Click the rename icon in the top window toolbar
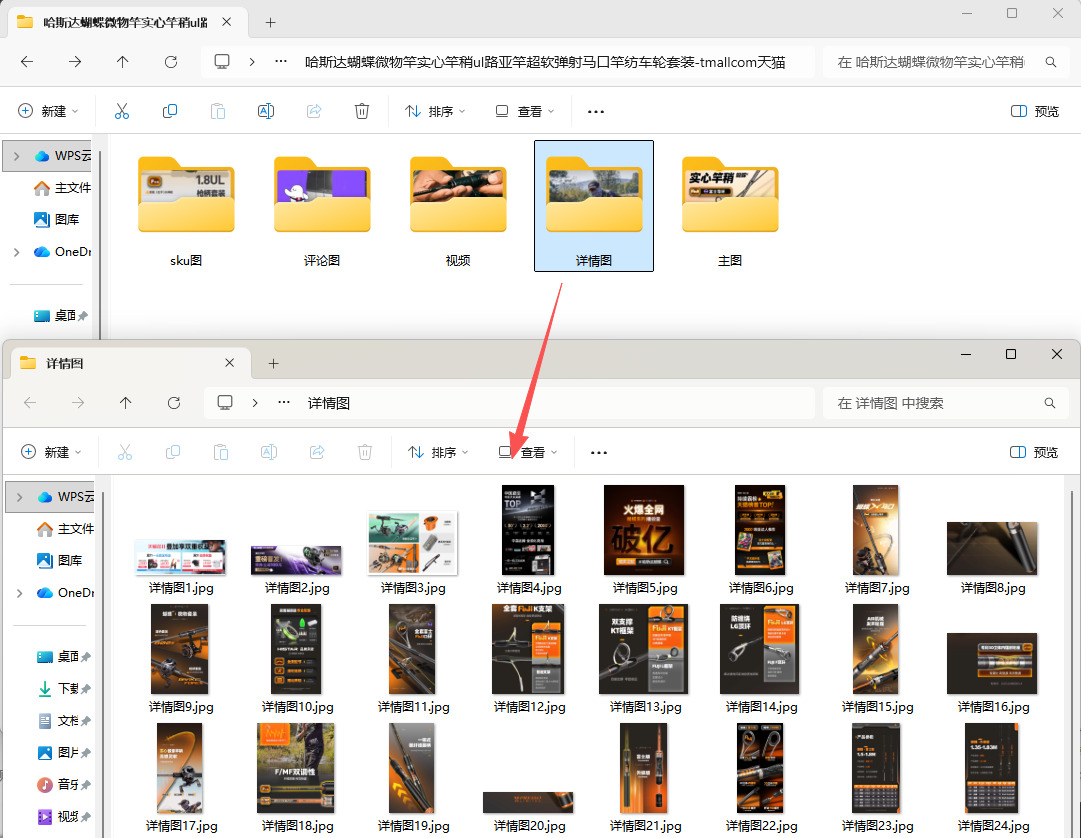 (x=266, y=111)
